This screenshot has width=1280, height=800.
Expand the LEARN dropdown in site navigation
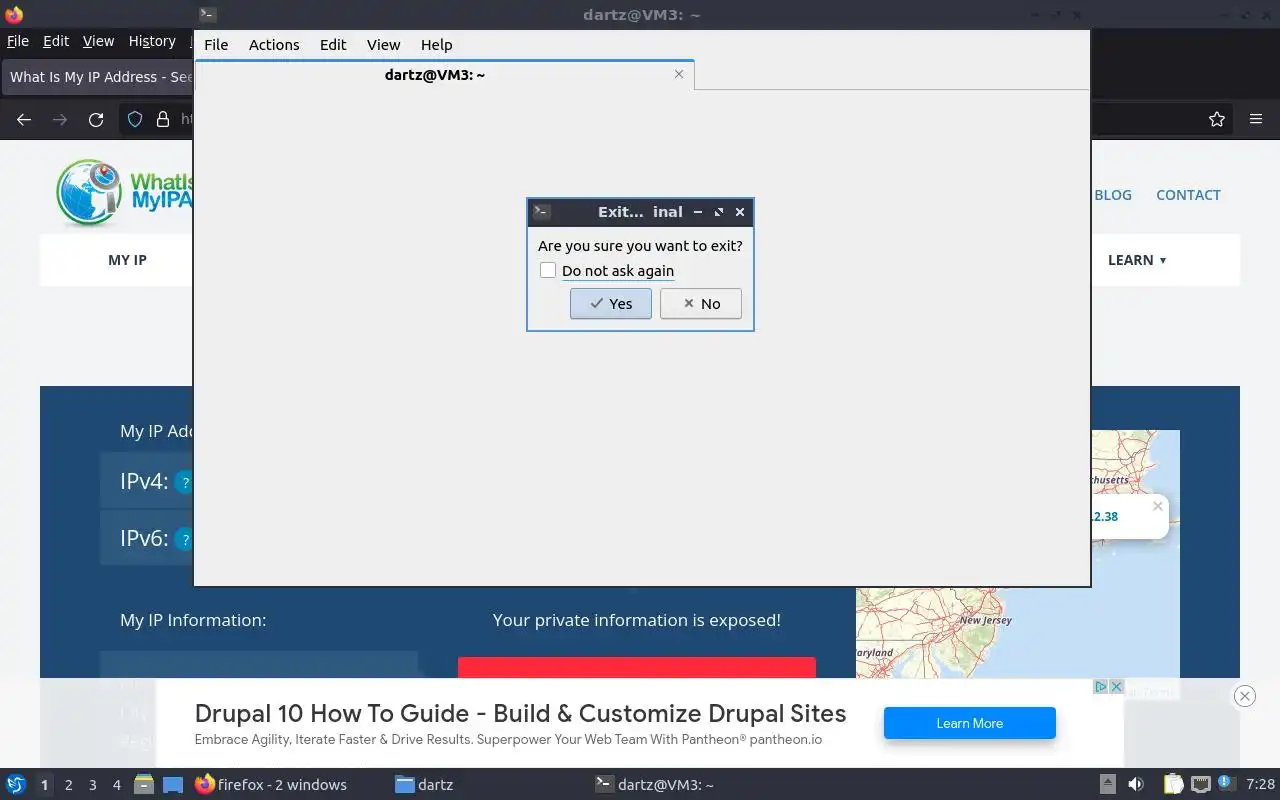[x=1137, y=260]
